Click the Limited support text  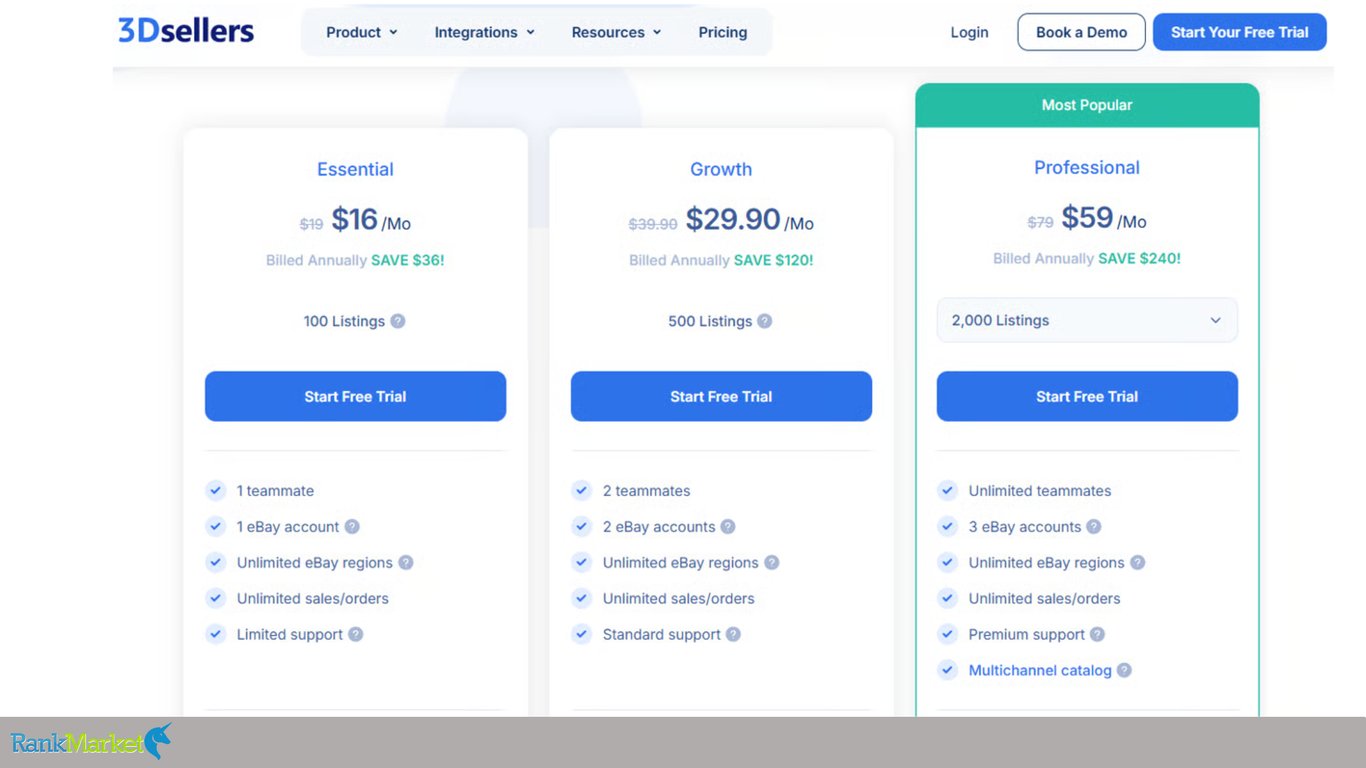[290, 635]
